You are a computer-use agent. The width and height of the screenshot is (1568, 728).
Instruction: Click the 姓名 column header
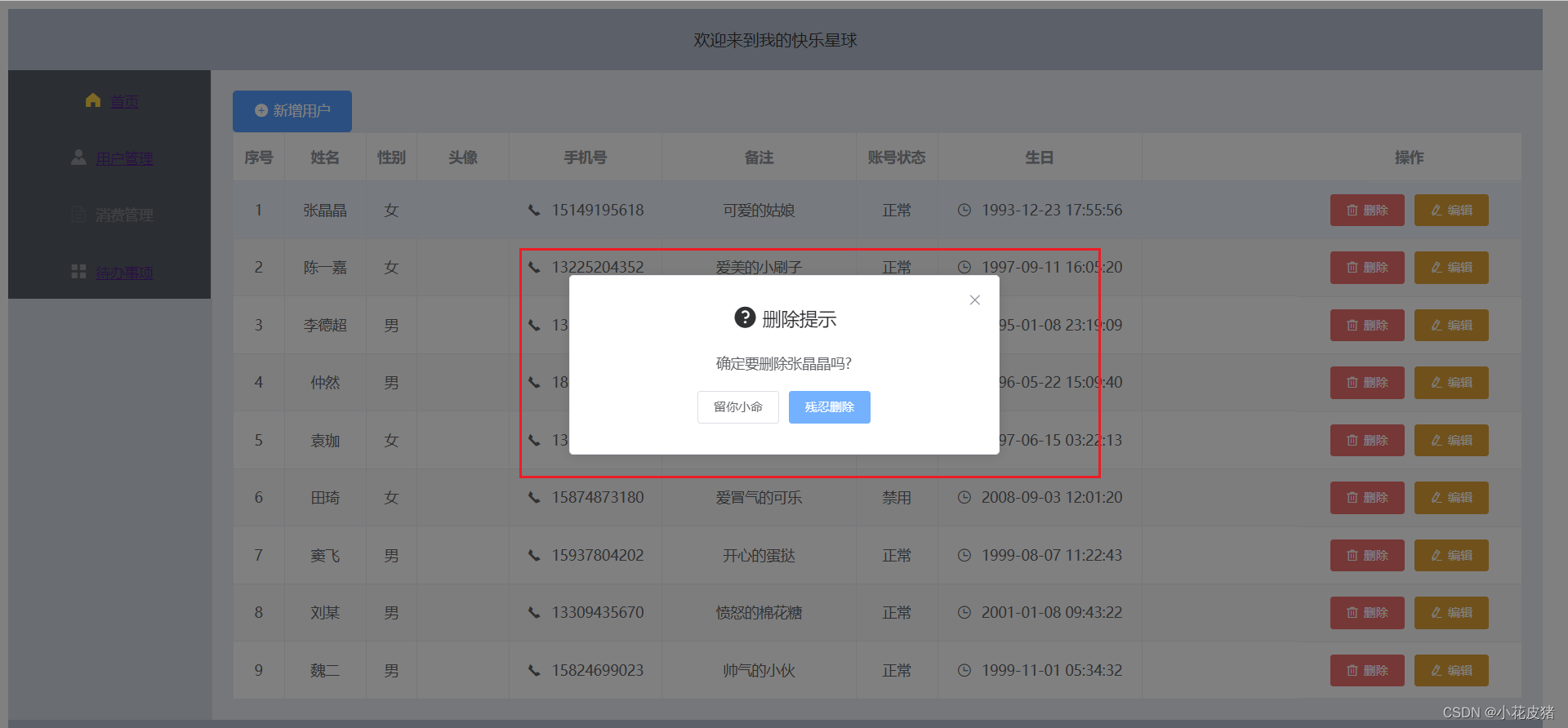(325, 158)
